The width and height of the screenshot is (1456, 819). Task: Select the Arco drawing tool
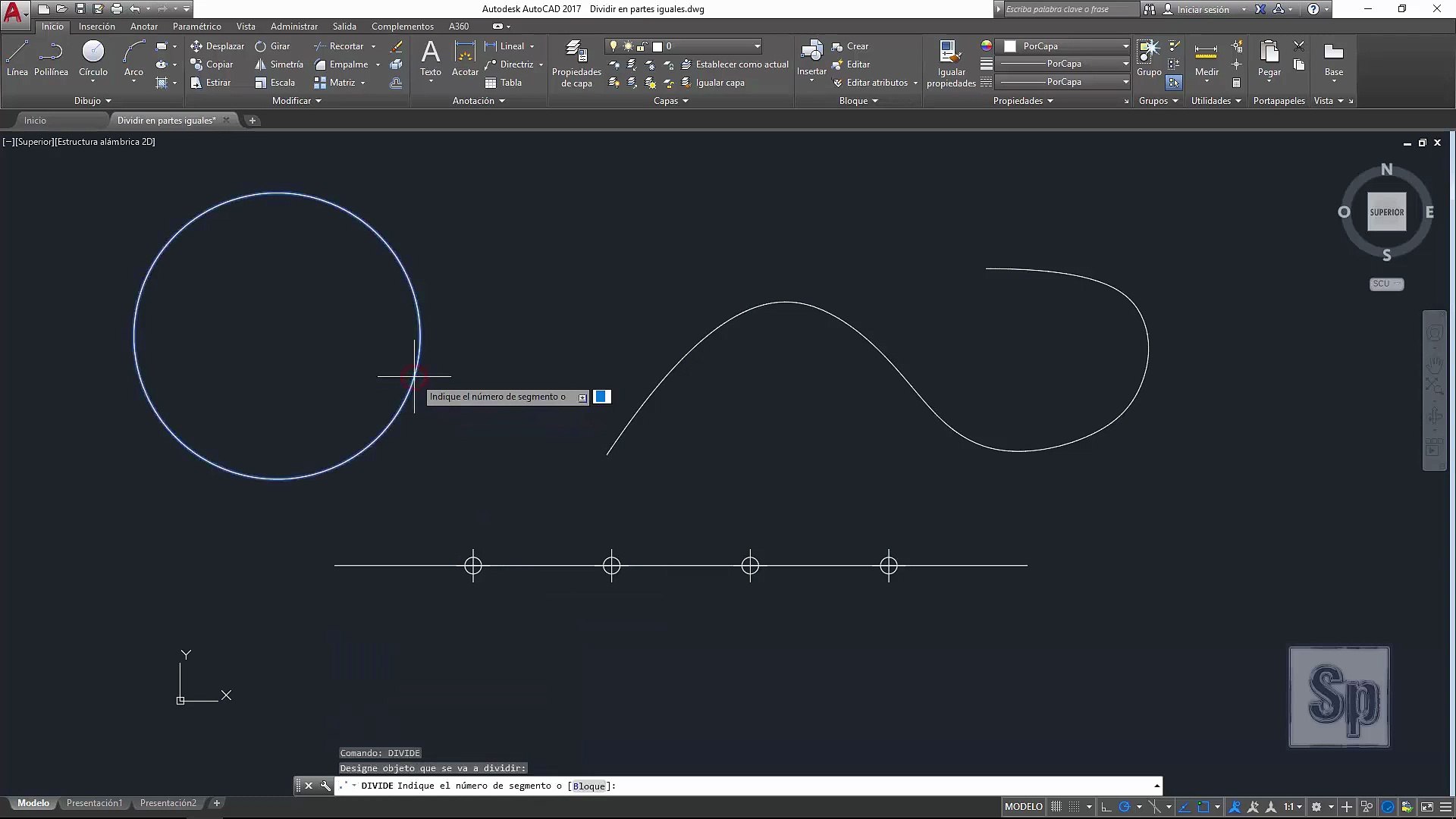coord(133,58)
